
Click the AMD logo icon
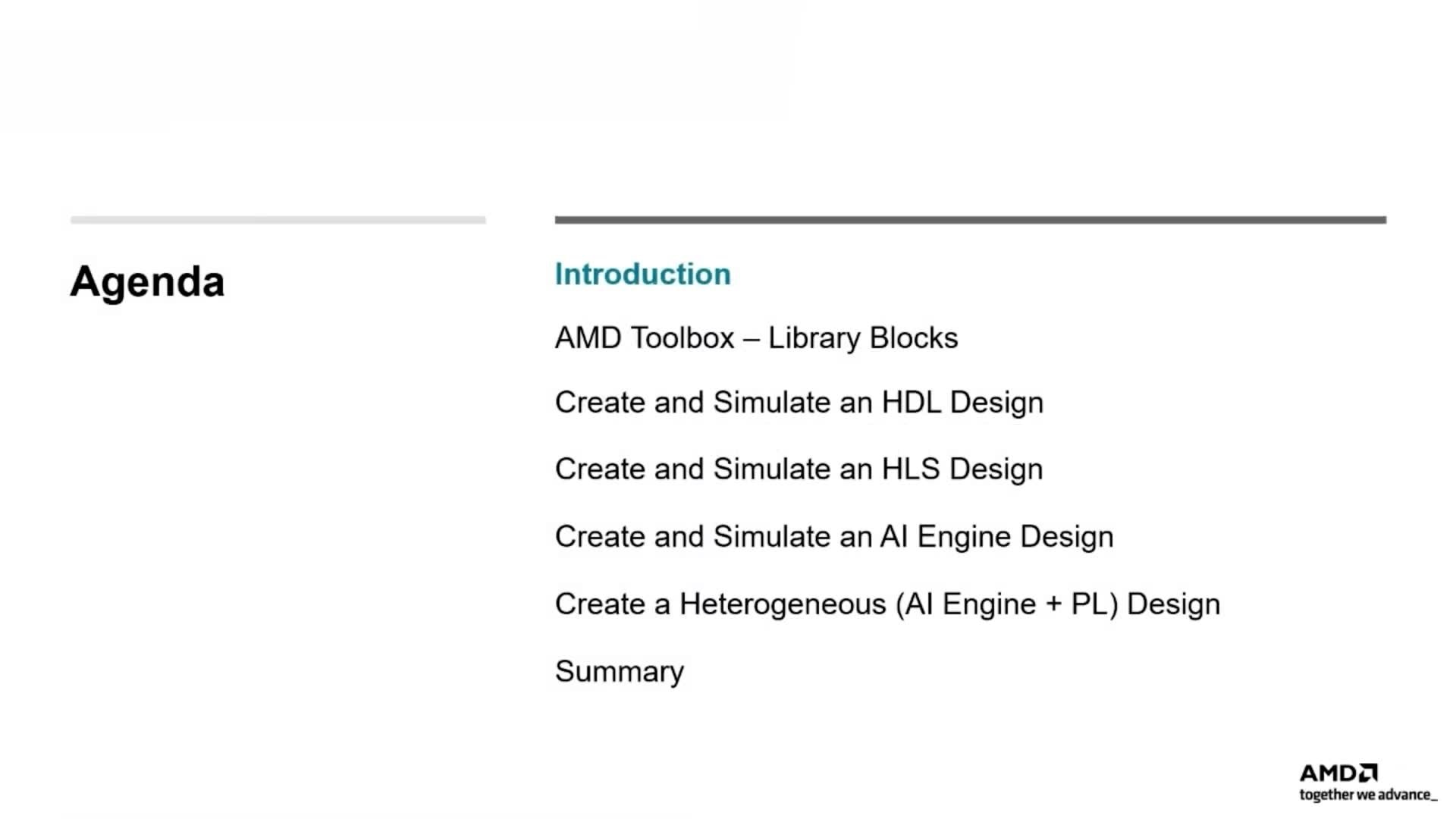[x=1338, y=773]
